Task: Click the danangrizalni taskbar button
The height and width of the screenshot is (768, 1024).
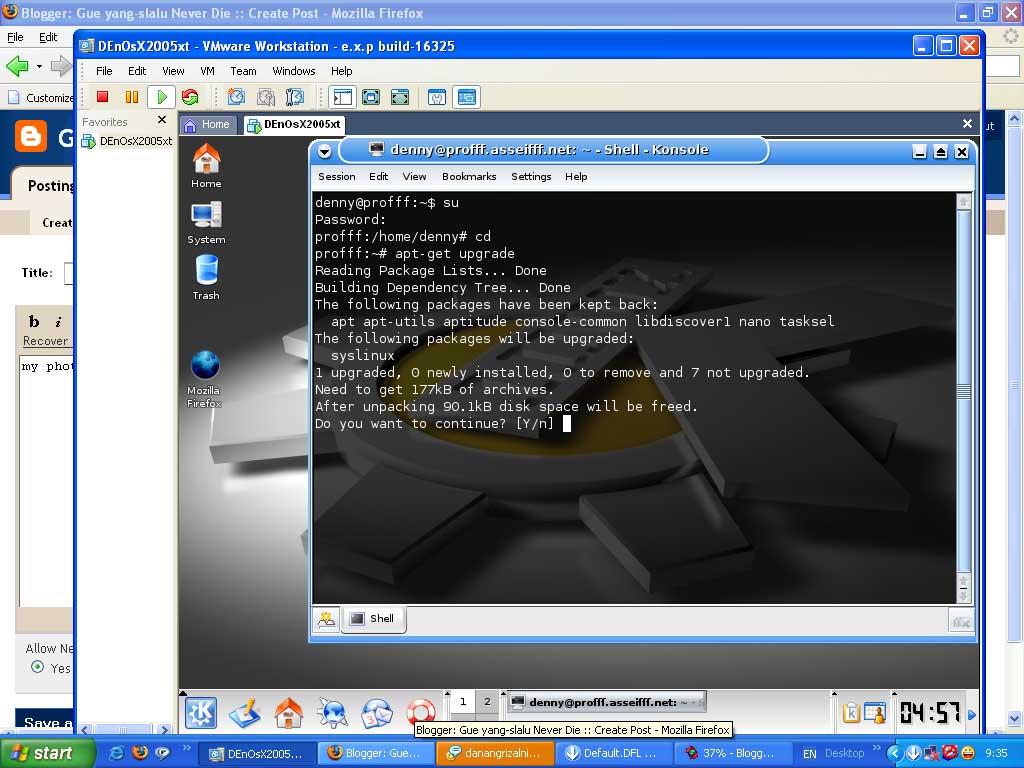Action: [x=495, y=754]
